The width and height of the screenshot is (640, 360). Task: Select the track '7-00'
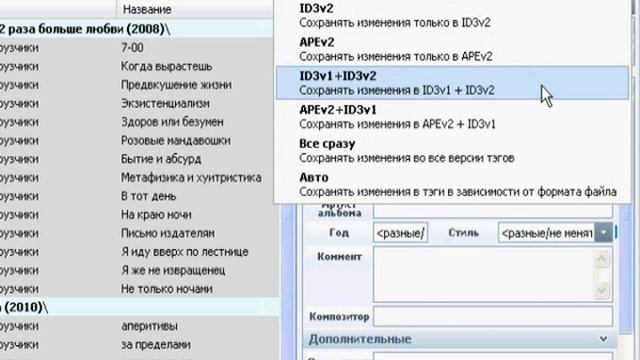(132, 48)
